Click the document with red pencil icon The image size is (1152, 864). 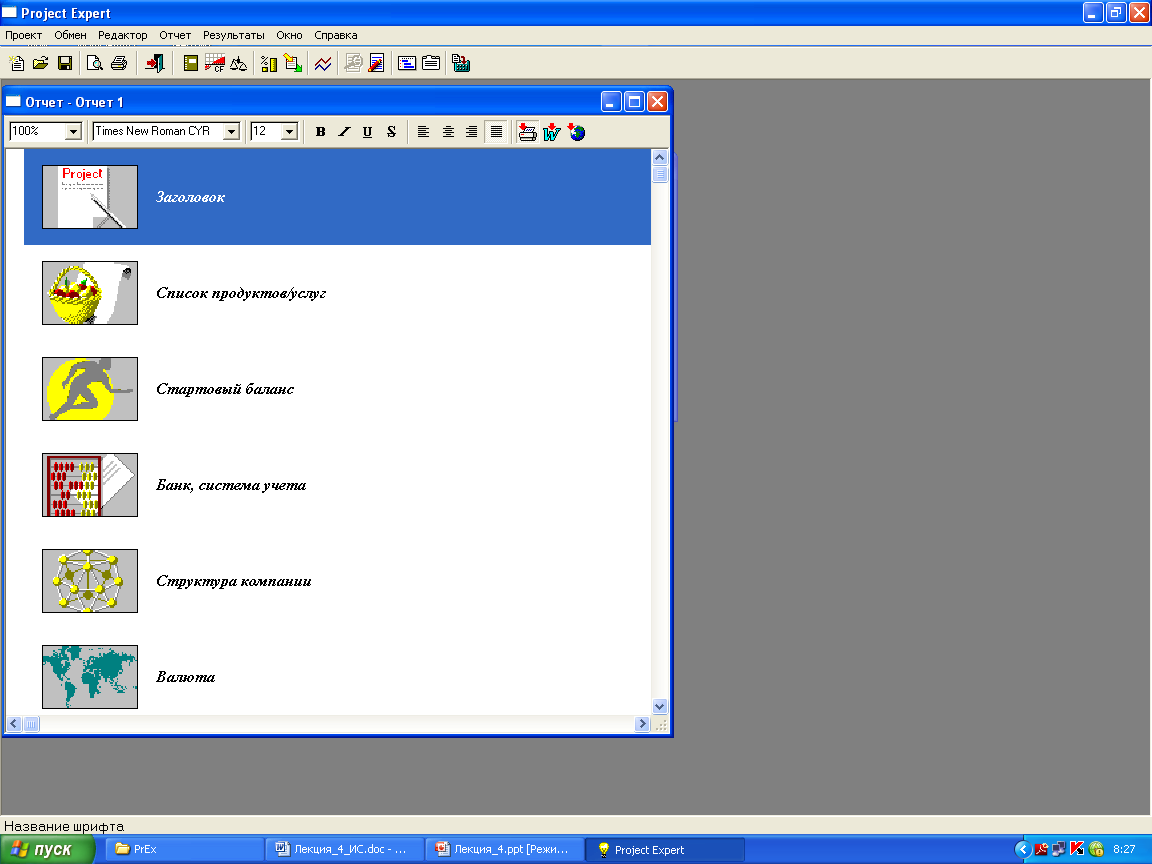click(376, 64)
